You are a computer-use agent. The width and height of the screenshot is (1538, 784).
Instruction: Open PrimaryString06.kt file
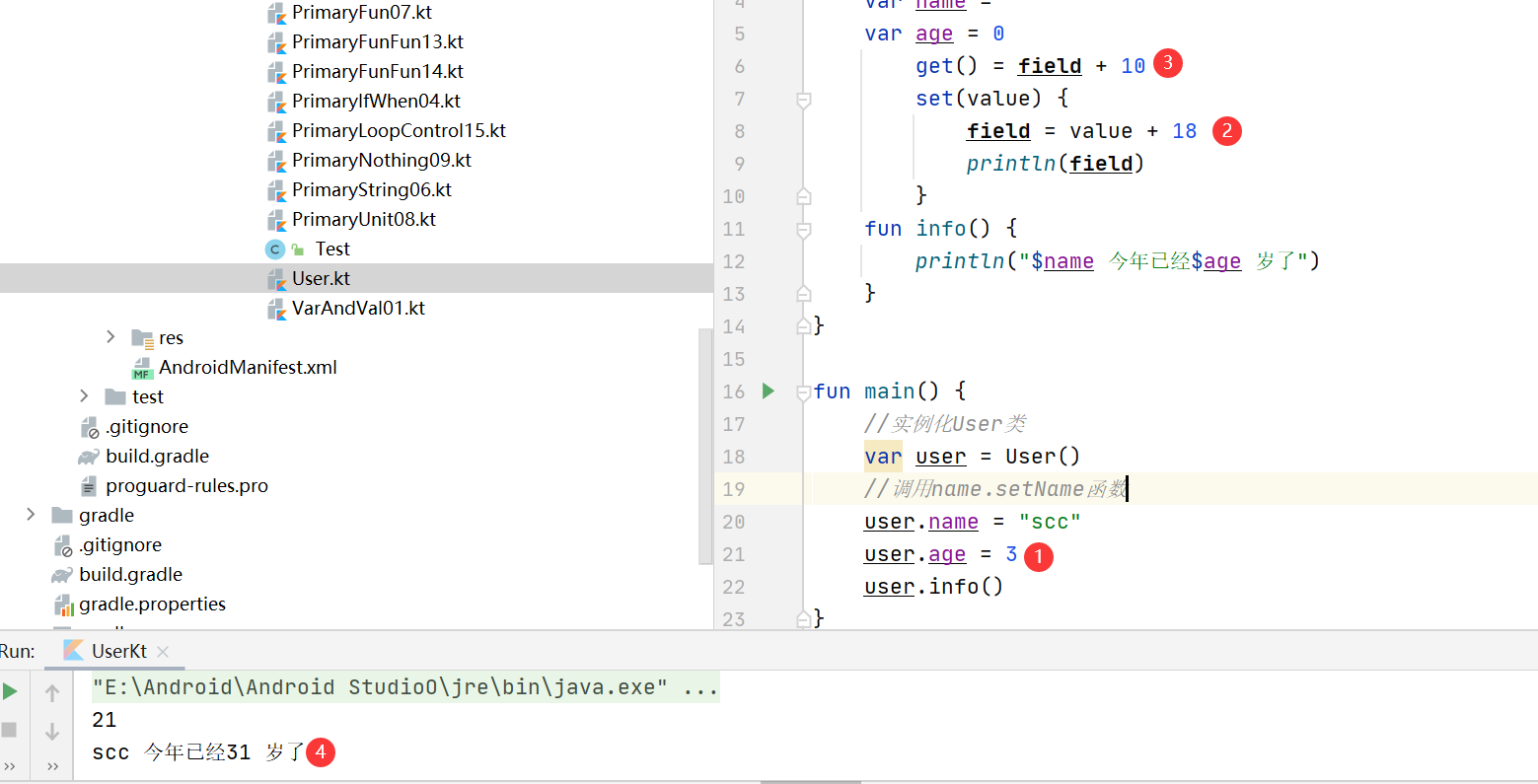pos(372,190)
